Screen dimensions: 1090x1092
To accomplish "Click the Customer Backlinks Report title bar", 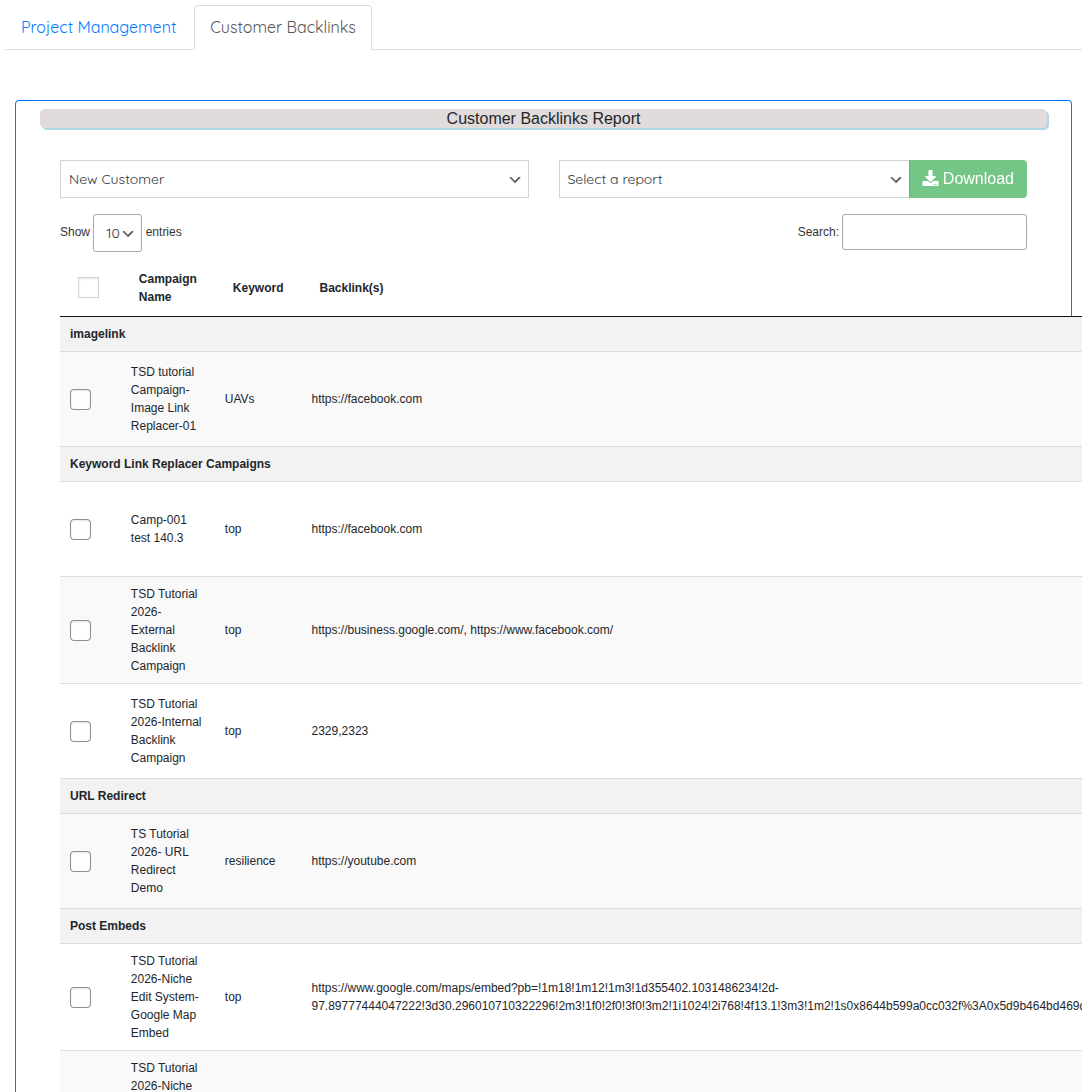I will point(543,119).
